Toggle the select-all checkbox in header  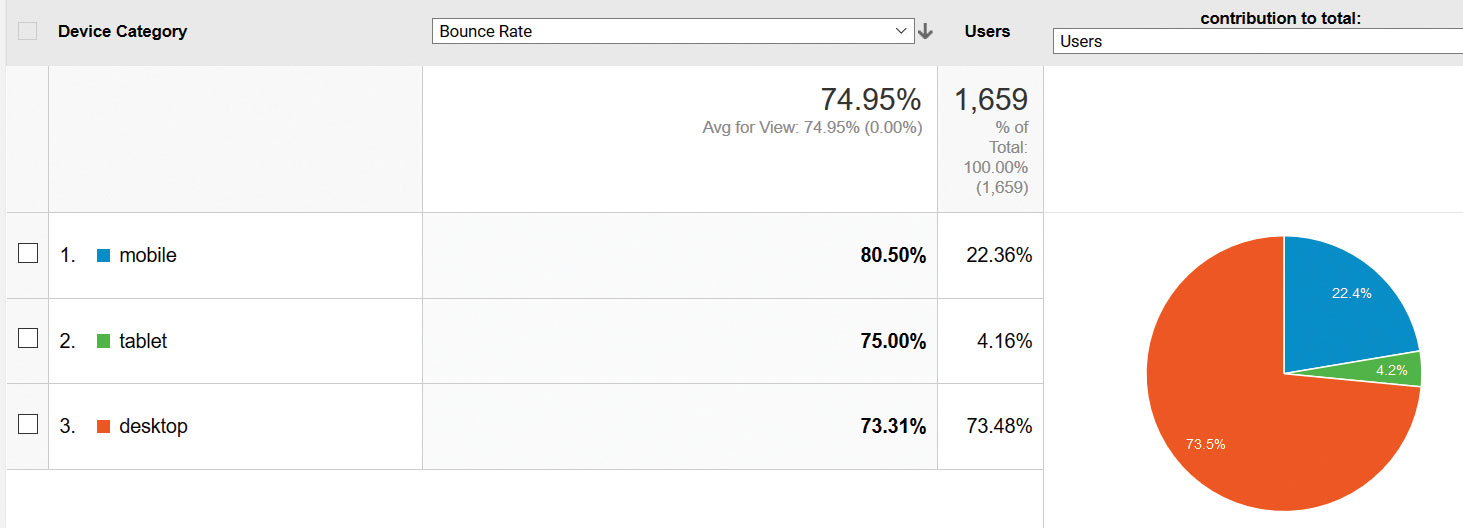pos(28,31)
